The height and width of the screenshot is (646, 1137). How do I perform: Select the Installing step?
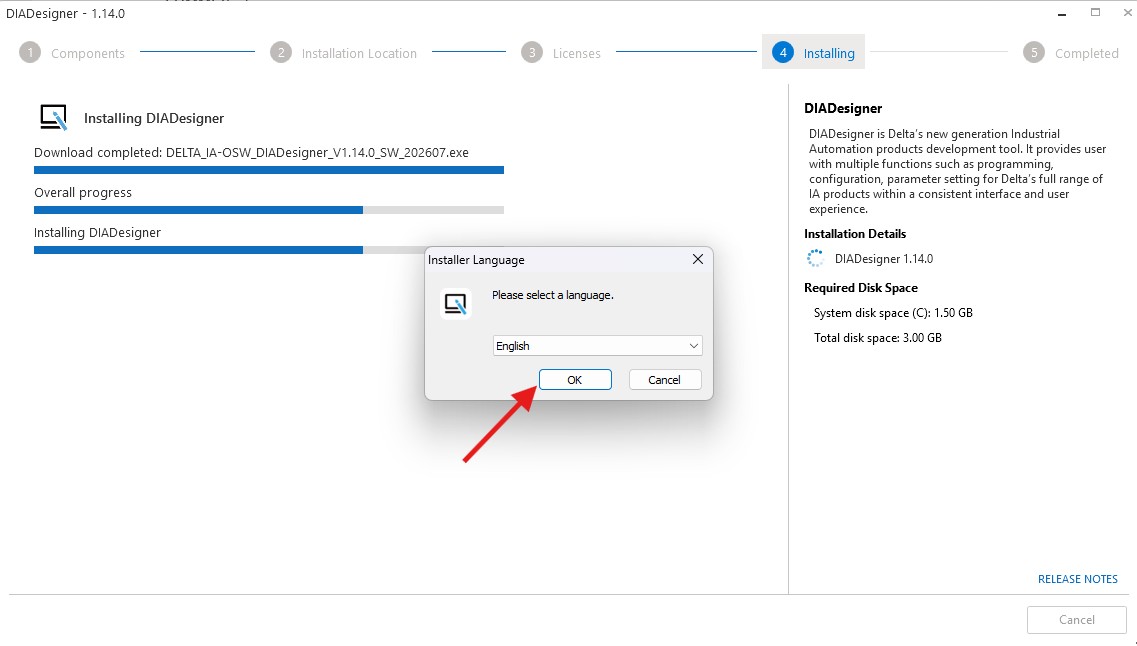pyautogui.click(x=814, y=53)
